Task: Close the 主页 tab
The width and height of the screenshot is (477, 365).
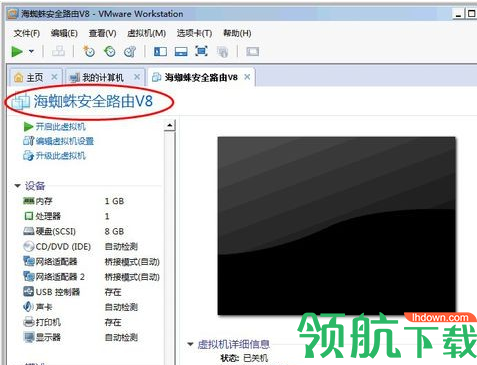Action: [54, 77]
